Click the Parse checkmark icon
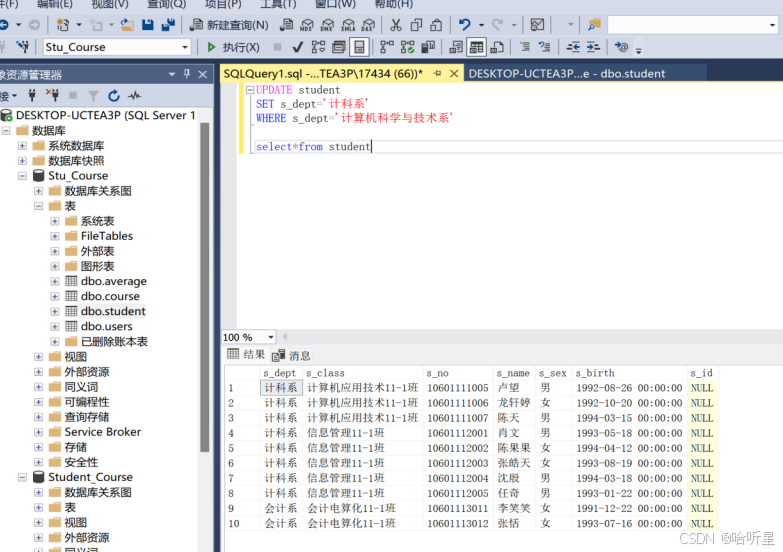 click(x=298, y=47)
